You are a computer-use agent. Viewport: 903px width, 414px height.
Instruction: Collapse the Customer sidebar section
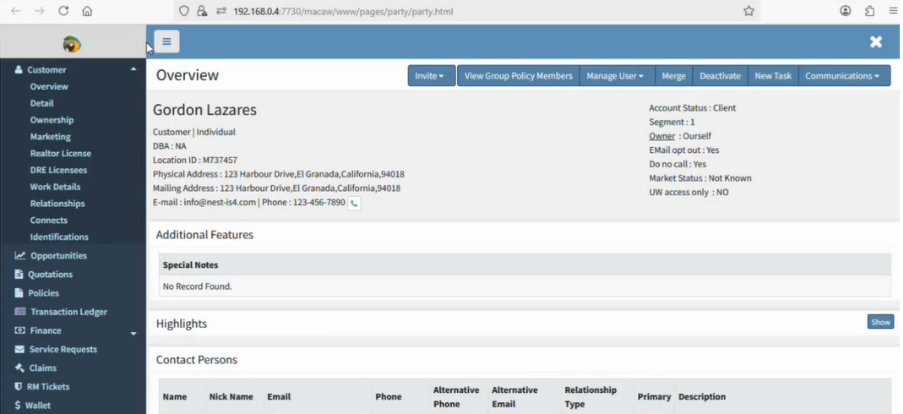(x=134, y=70)
